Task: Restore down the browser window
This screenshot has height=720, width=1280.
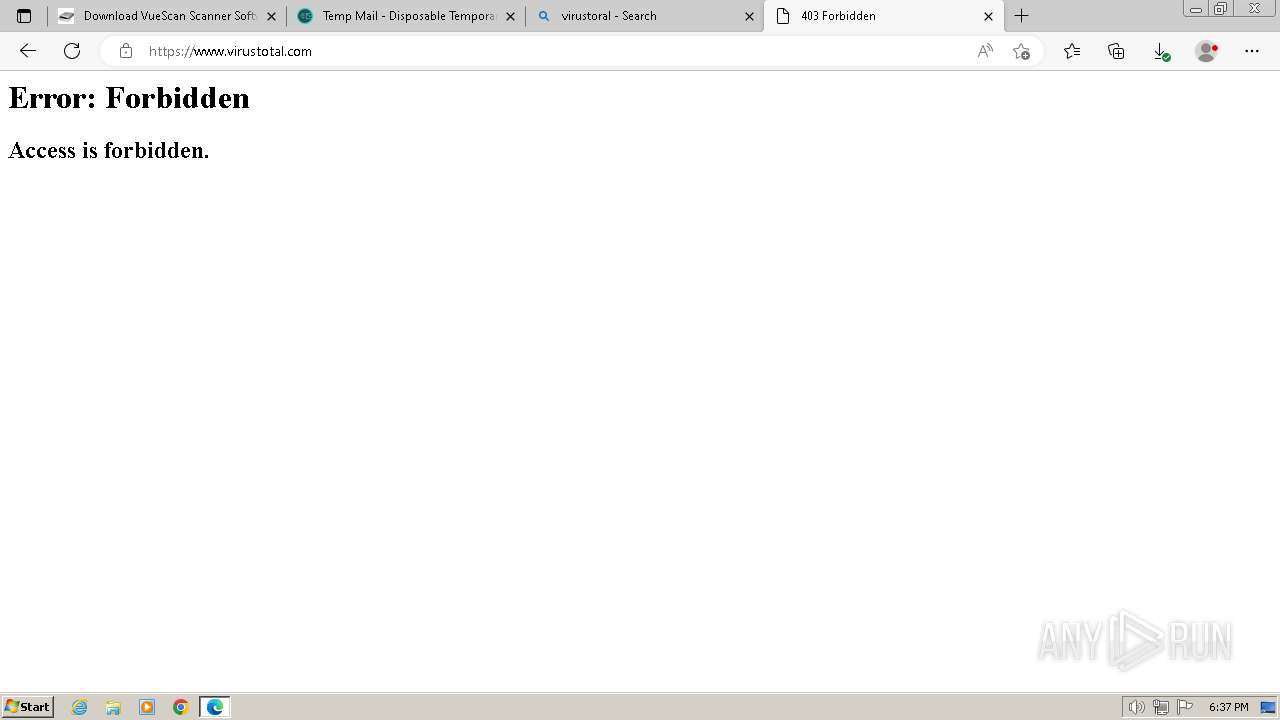Action: [1221, 9]
